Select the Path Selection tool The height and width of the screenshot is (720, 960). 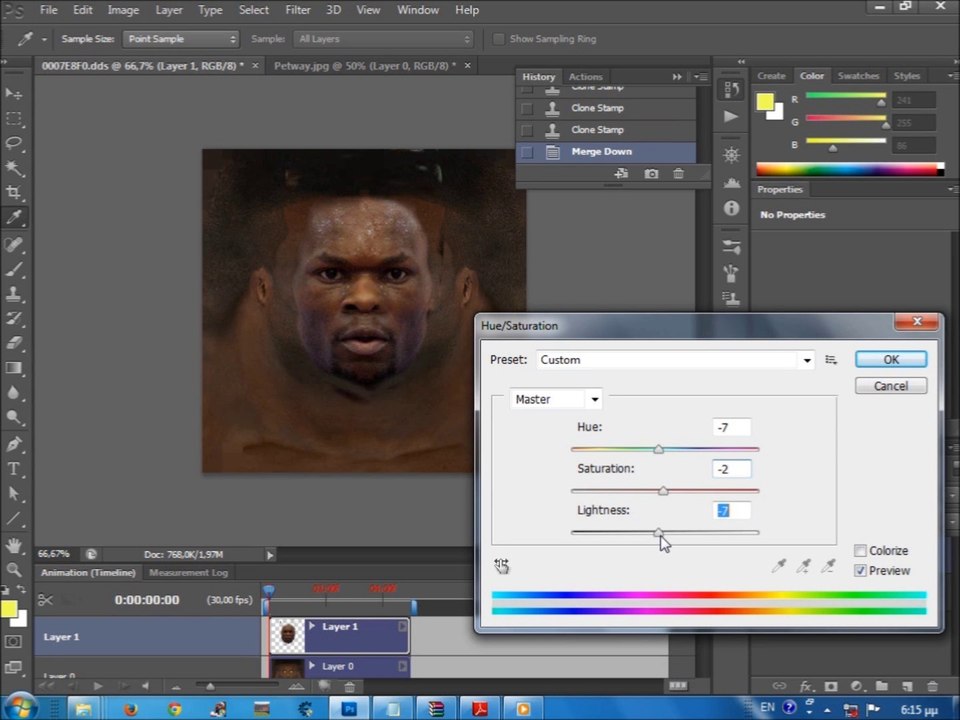click(x=13, y=493)
